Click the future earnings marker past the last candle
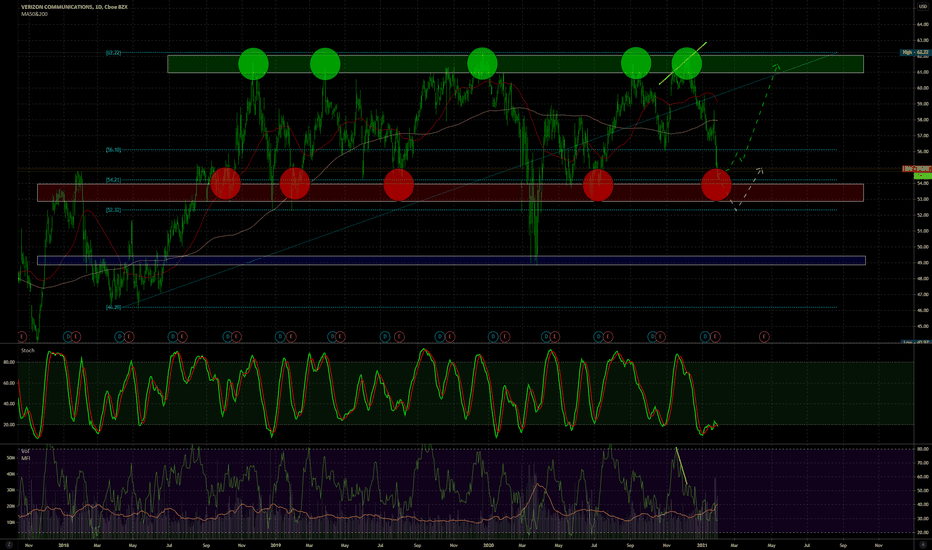Image resolution: width=932 pixels, height=550 pixels. pyautogui.click(x=764, y=337)
